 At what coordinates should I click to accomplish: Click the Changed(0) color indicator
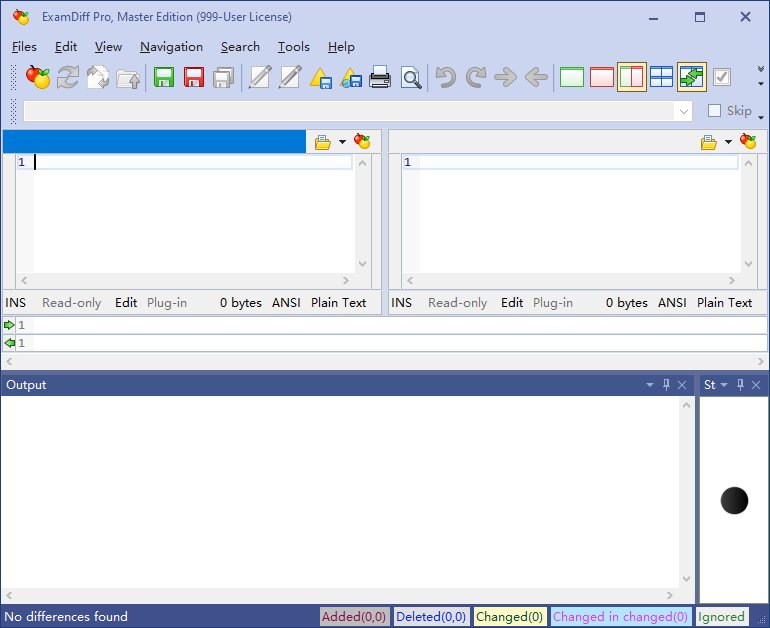point(509,616)
